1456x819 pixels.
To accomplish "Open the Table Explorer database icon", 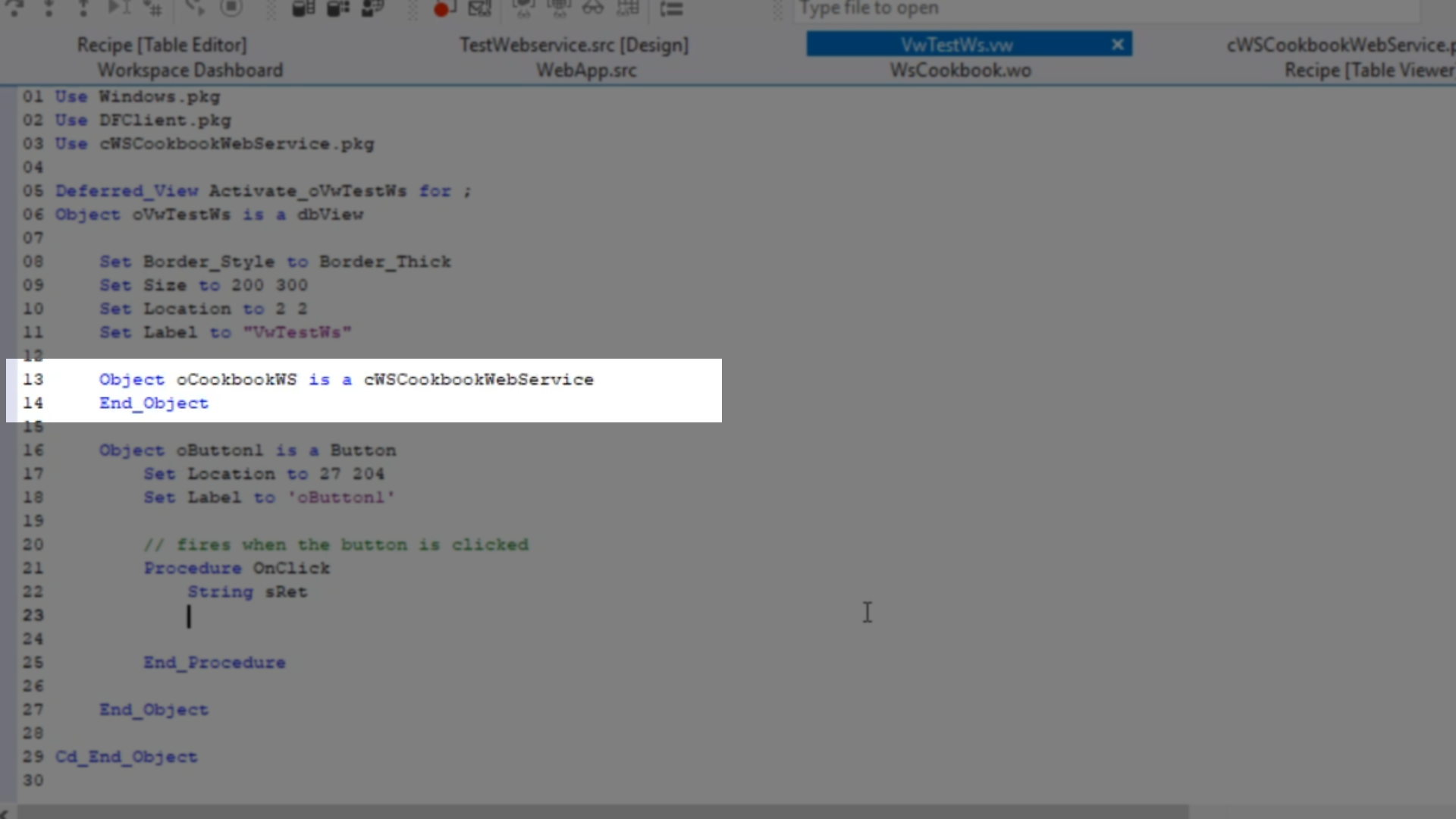I will click(303, 8).
